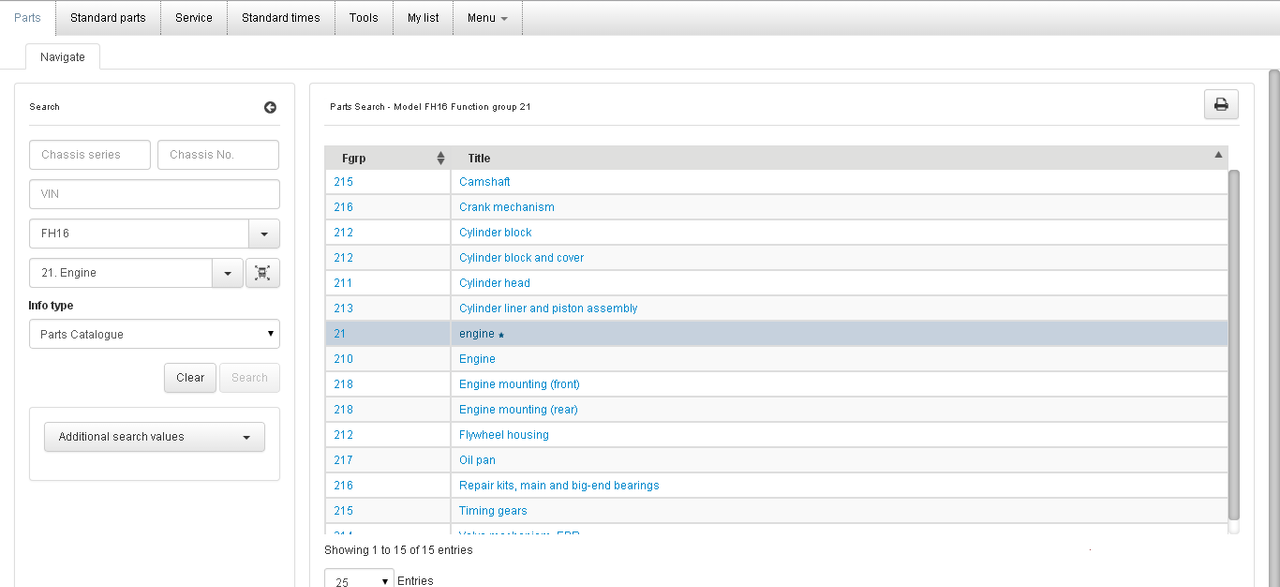Select the highlighted engine row title
The height and width of the screenshot is (587, 1280).
pyautogui.click(x=477, y=334)
